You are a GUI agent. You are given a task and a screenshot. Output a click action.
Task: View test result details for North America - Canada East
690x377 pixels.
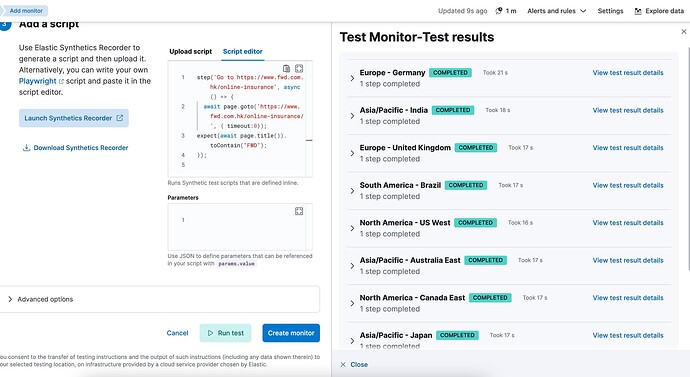[x=628, y=297]
